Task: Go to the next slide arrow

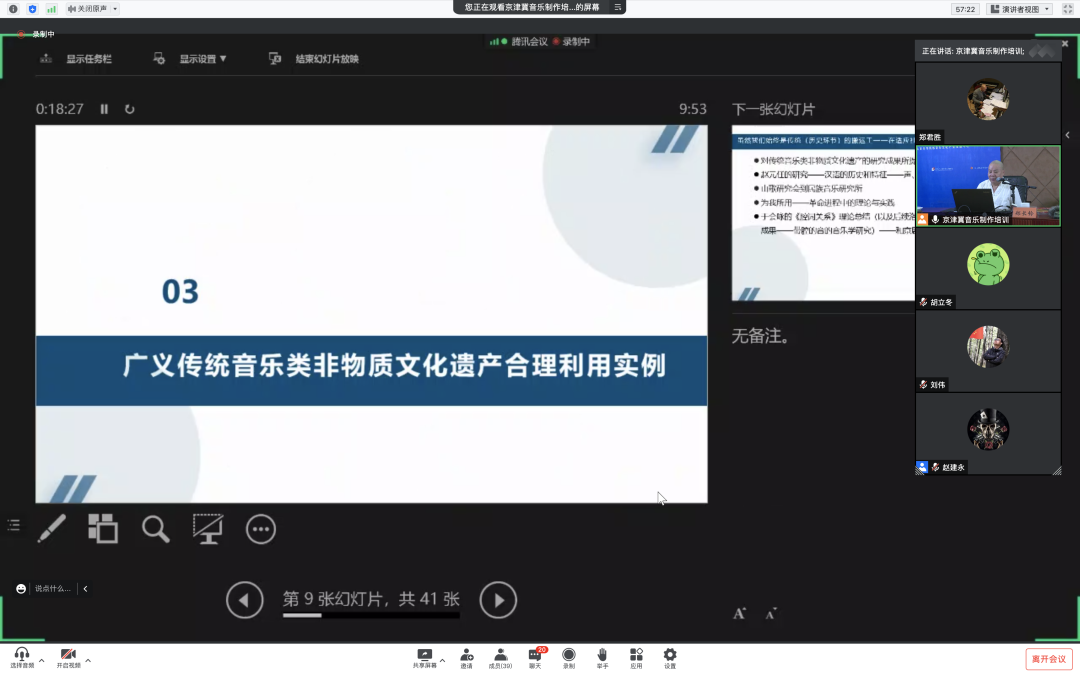Action: tap(498, 600)
